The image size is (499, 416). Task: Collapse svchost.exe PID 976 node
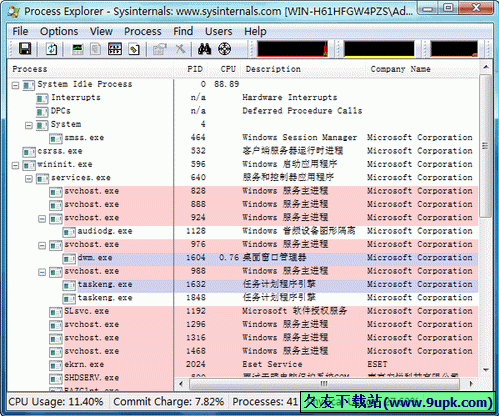[x=42, y=246]
